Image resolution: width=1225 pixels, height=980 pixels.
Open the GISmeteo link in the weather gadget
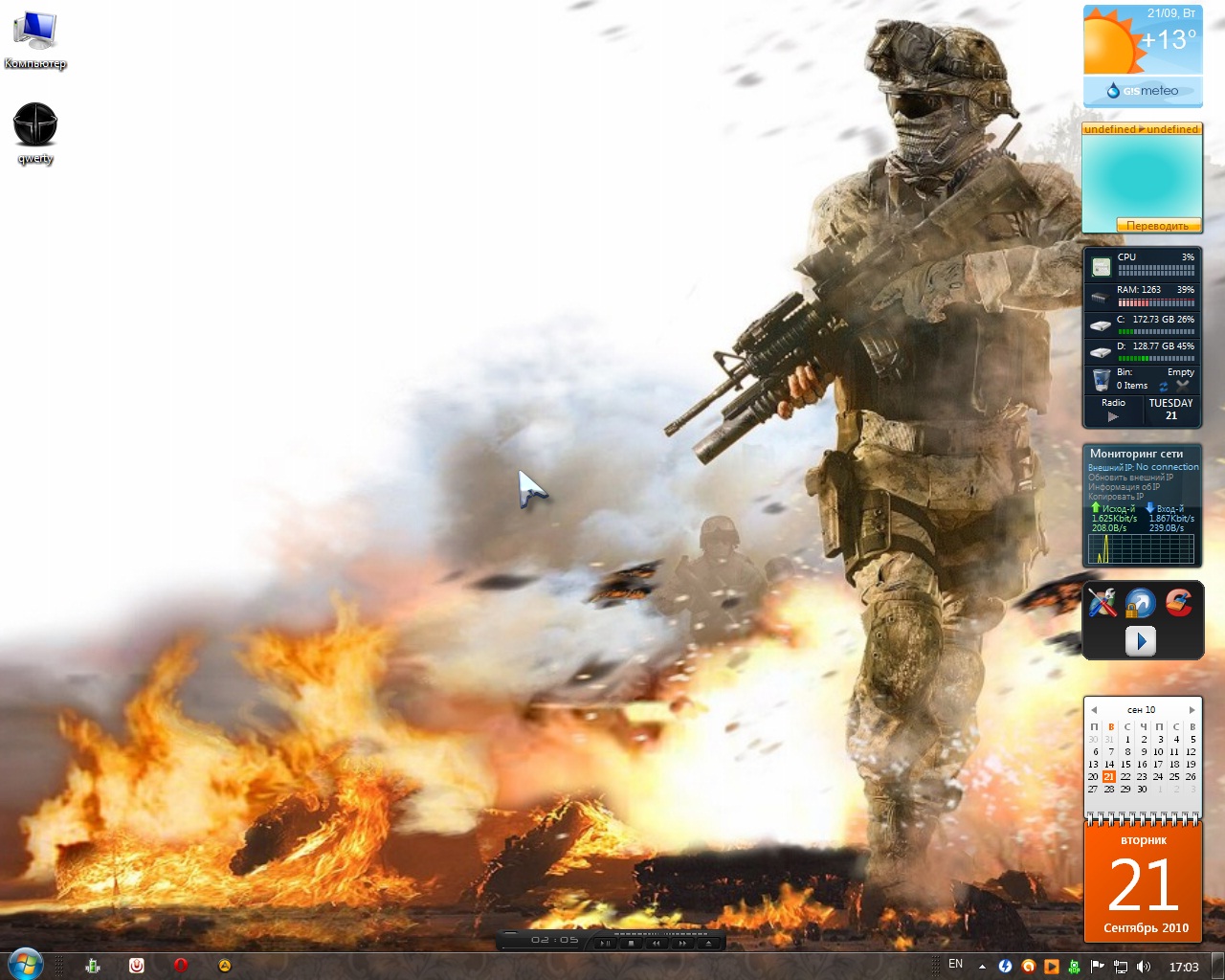1143,91
